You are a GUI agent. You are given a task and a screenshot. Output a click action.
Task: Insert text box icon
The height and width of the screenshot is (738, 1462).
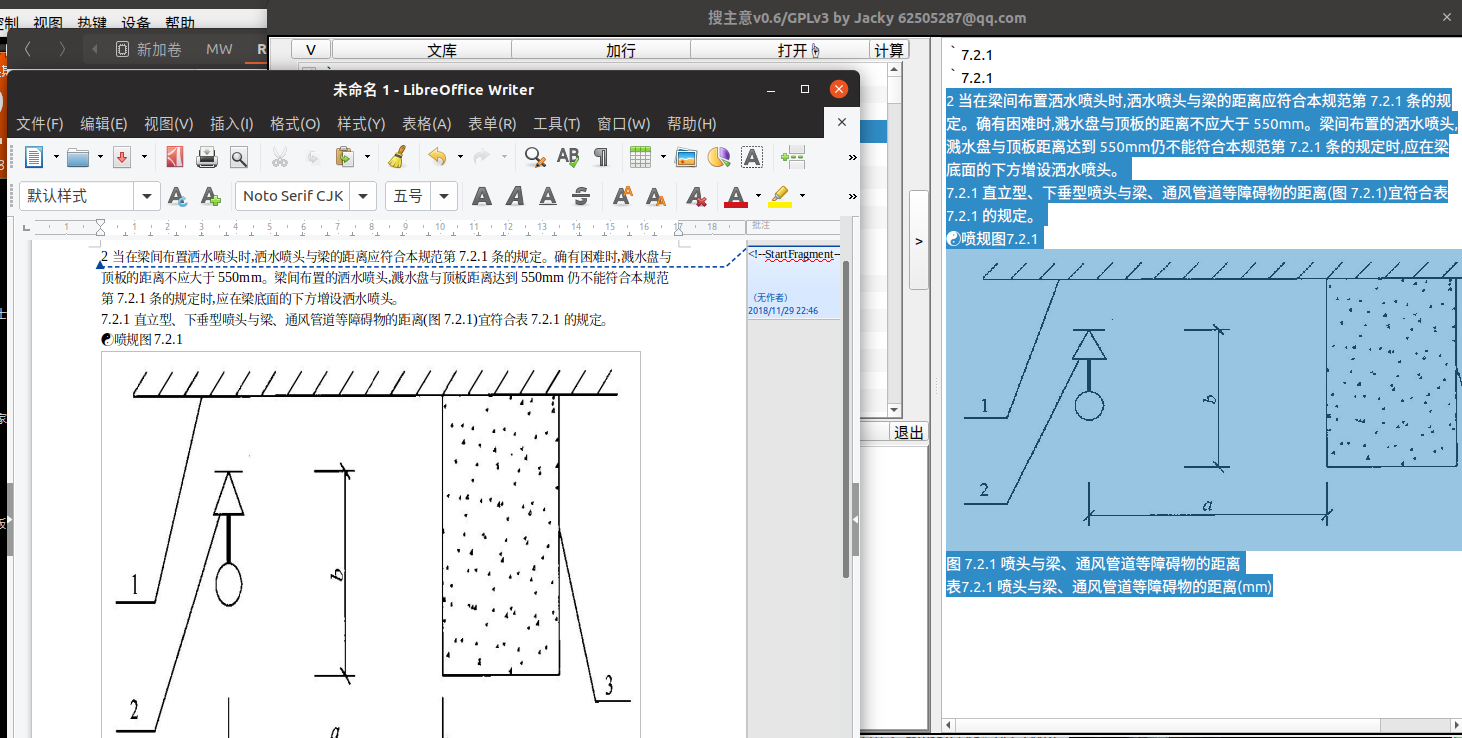pyautogui.click(x=751, y=157)
